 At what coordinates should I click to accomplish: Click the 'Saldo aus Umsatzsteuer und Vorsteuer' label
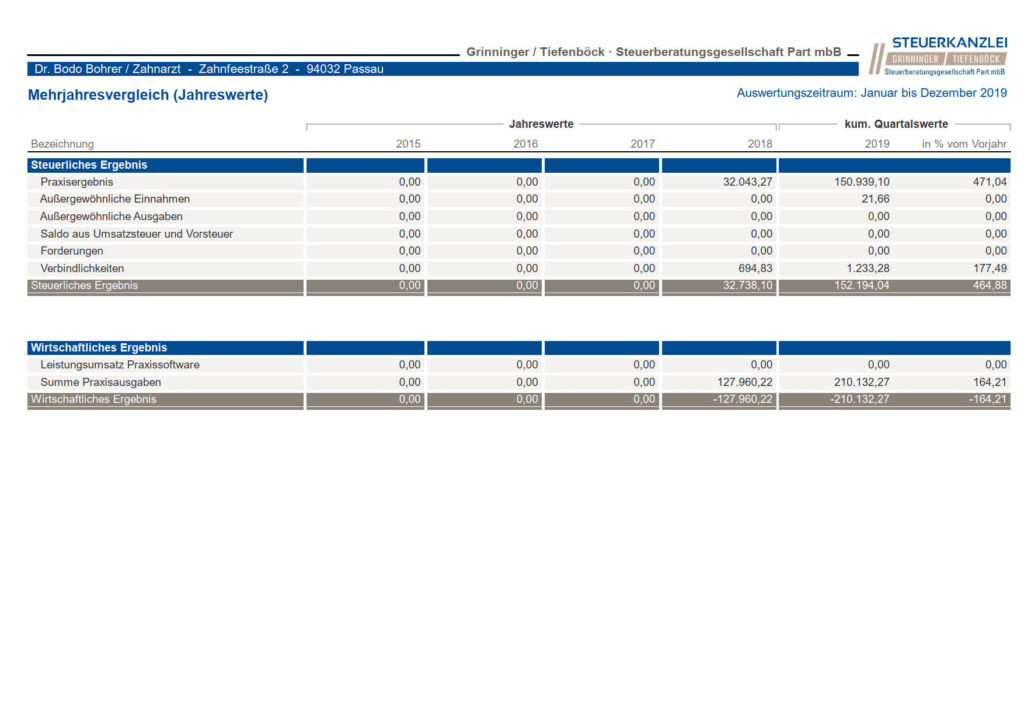pyautogui.click(x=136, y=234)
